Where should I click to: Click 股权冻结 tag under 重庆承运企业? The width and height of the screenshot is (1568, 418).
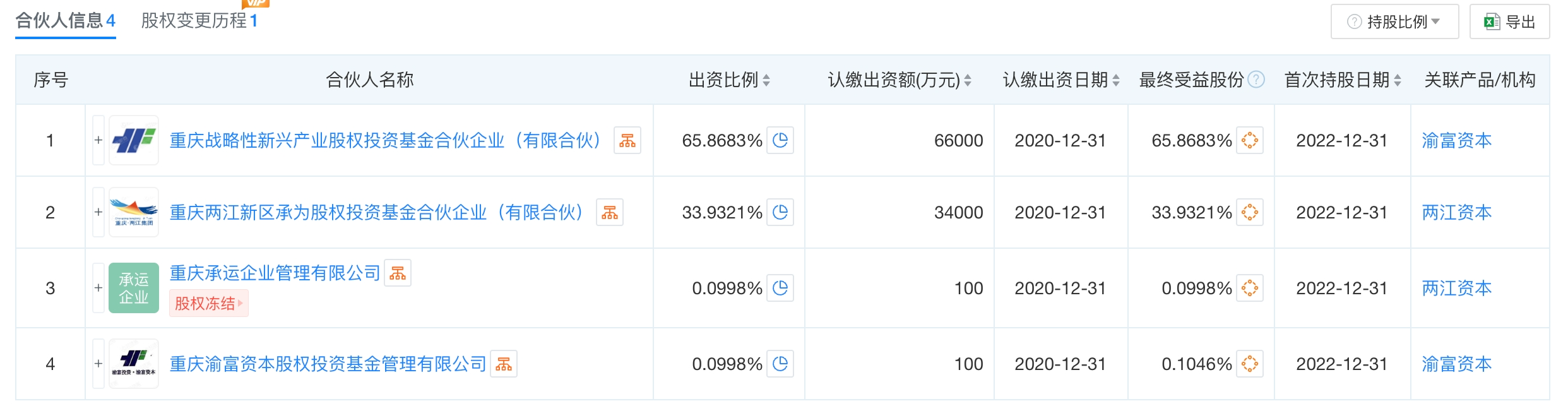click(209, 303)
